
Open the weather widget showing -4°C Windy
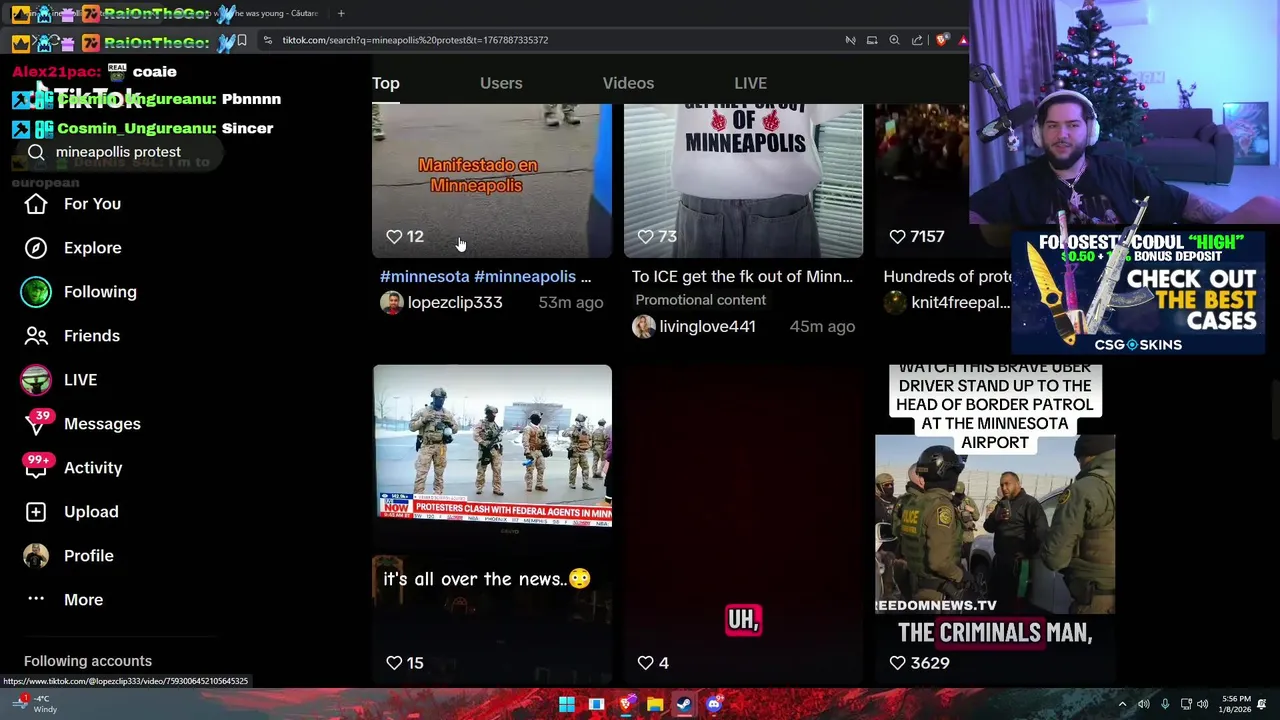pyautogui.click(x=36, y=704)
